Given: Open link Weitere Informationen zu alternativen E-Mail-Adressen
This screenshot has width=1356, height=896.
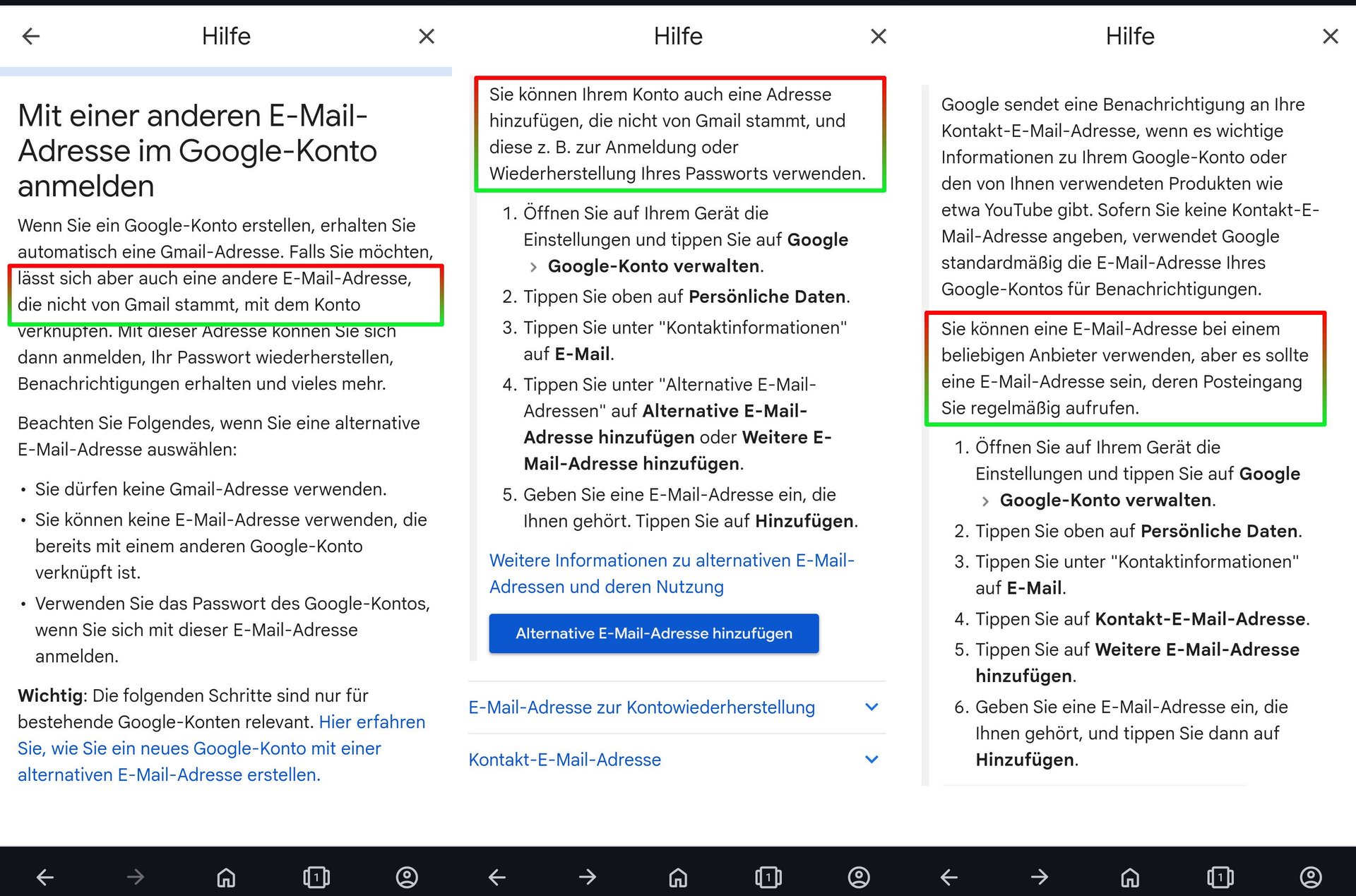Looking at the screenshot, I should (x=671, y=573).
